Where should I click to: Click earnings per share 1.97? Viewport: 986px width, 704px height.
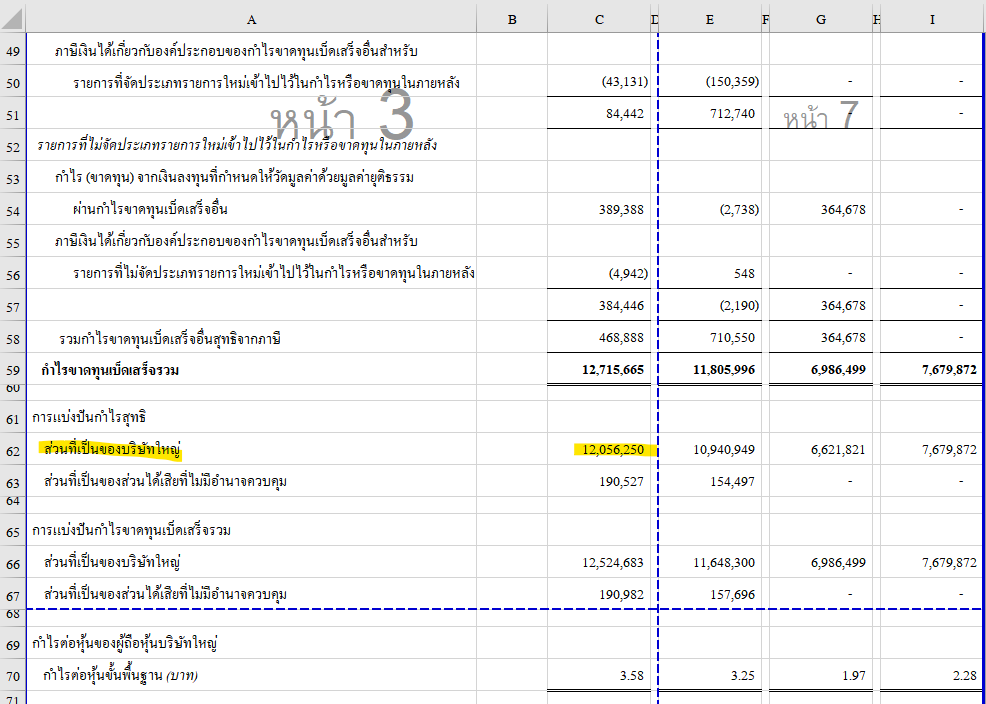(821, 676)
